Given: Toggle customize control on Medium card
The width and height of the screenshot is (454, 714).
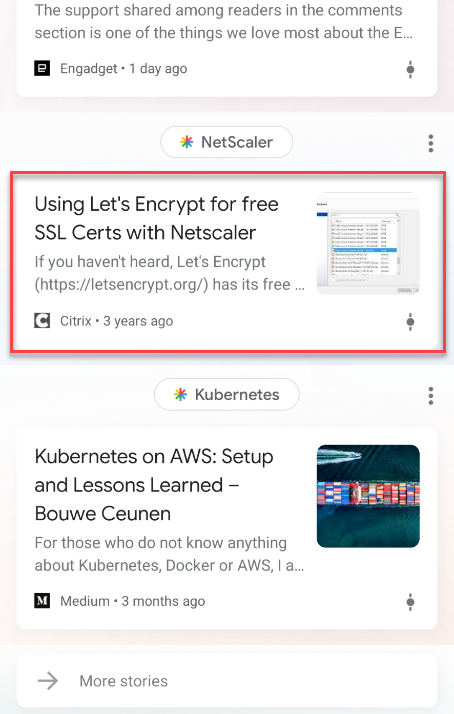Looking at the screenshot, I should tap(410, 602).
